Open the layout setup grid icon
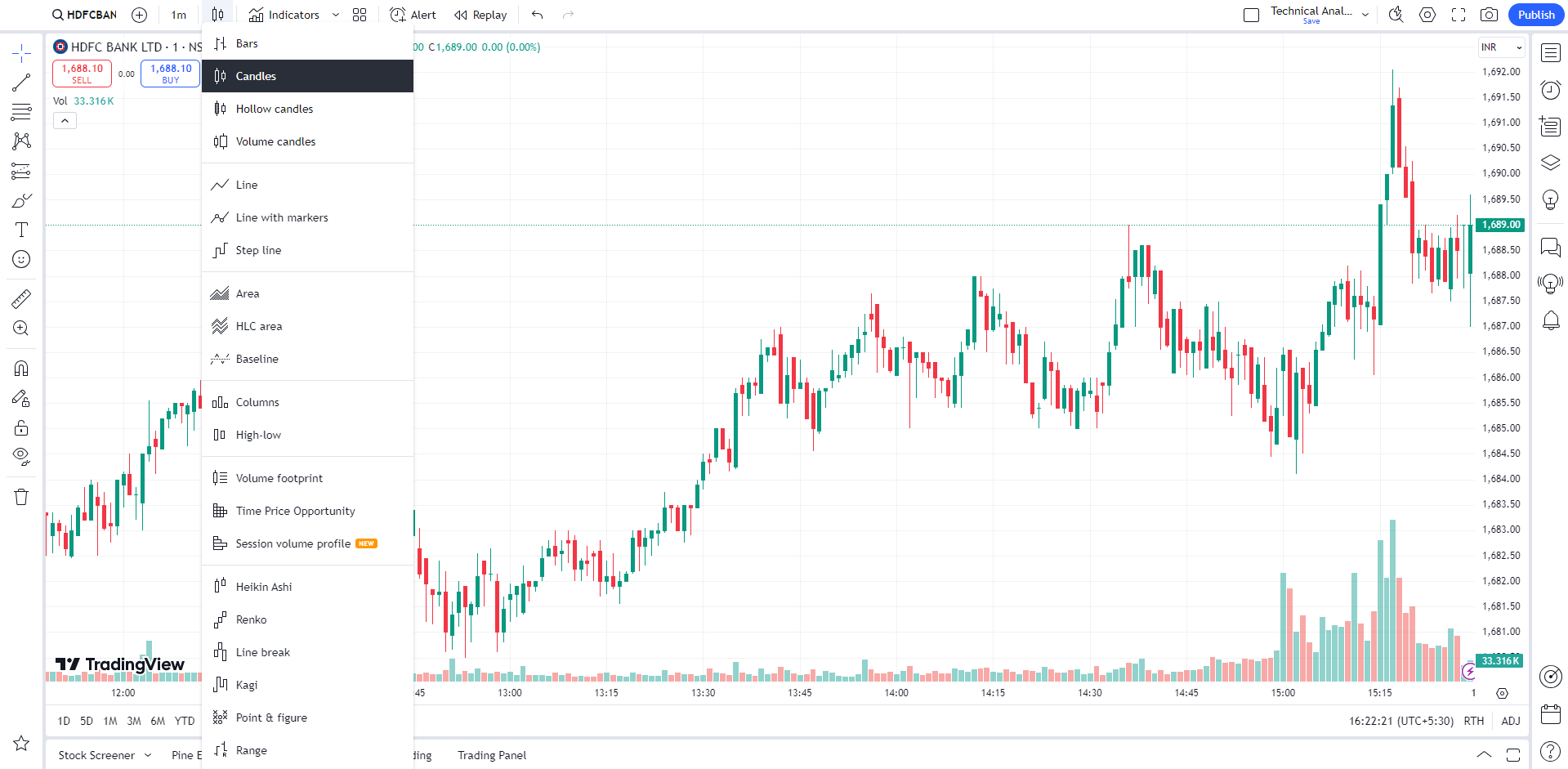This screenshot has width=1568, height=769. click(360, 15)
